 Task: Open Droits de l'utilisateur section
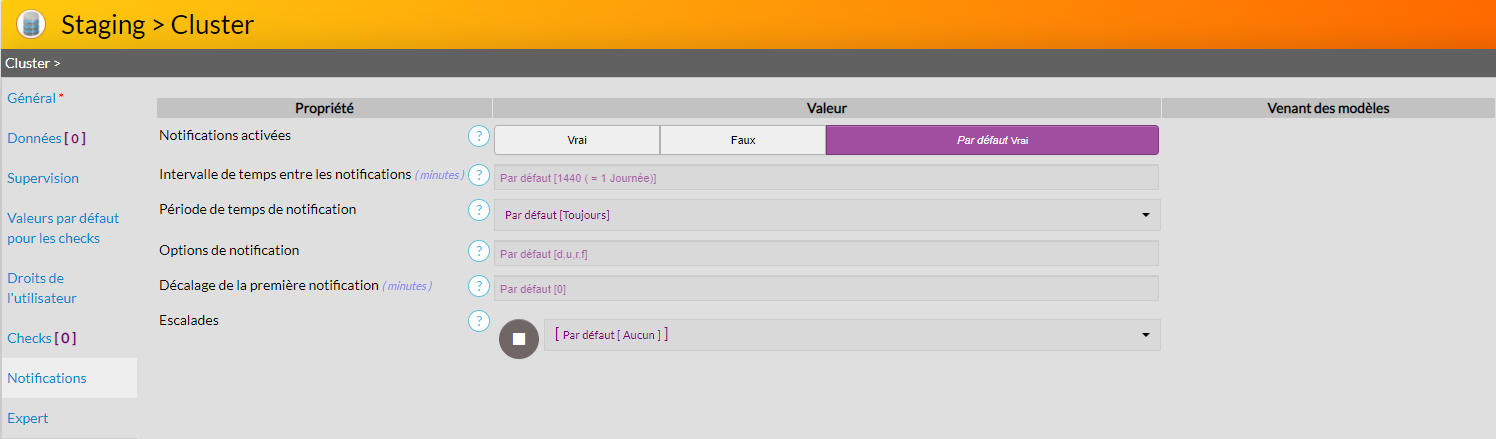tap(42, 288)
